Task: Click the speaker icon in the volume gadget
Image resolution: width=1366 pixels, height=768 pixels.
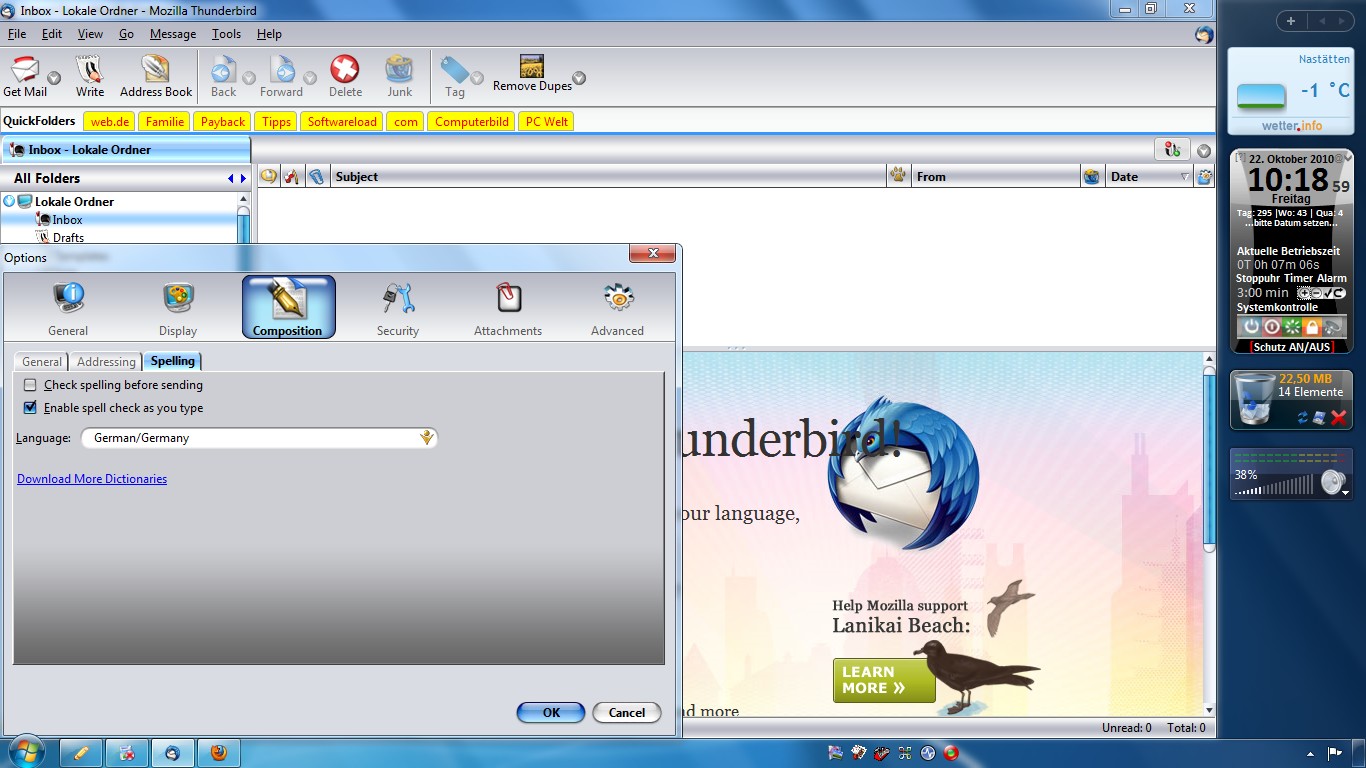Action: [x=1334, y=482]
